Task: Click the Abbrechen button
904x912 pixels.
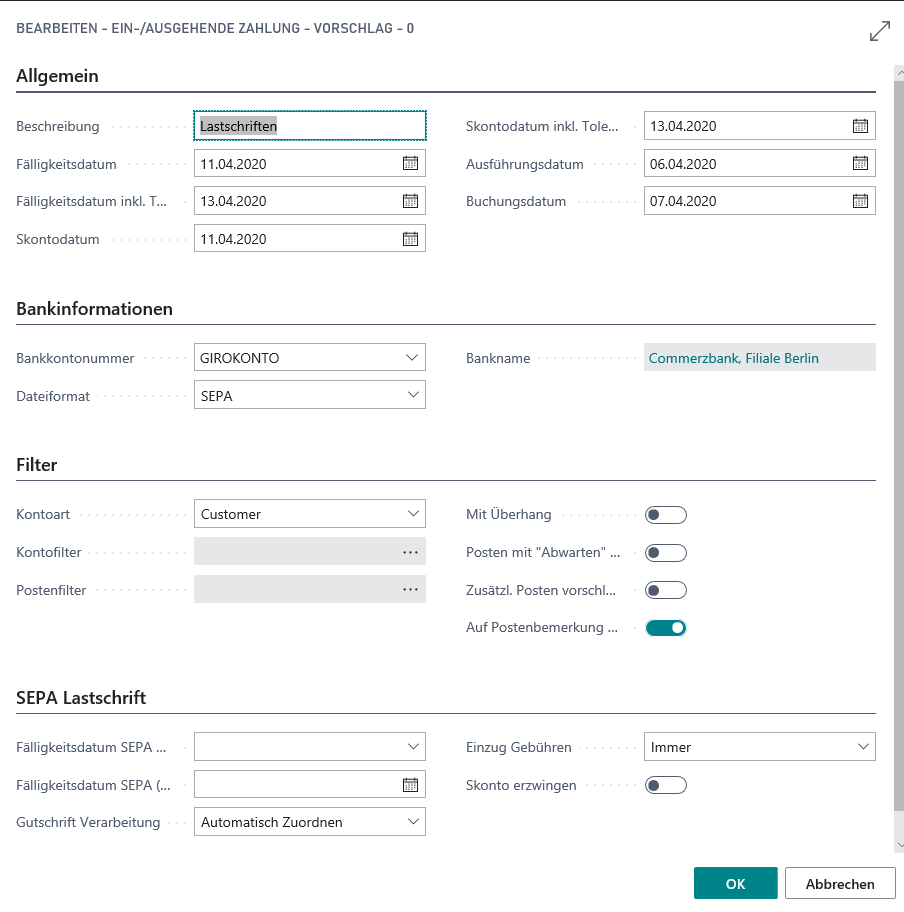Action: [x=839, y=884]
